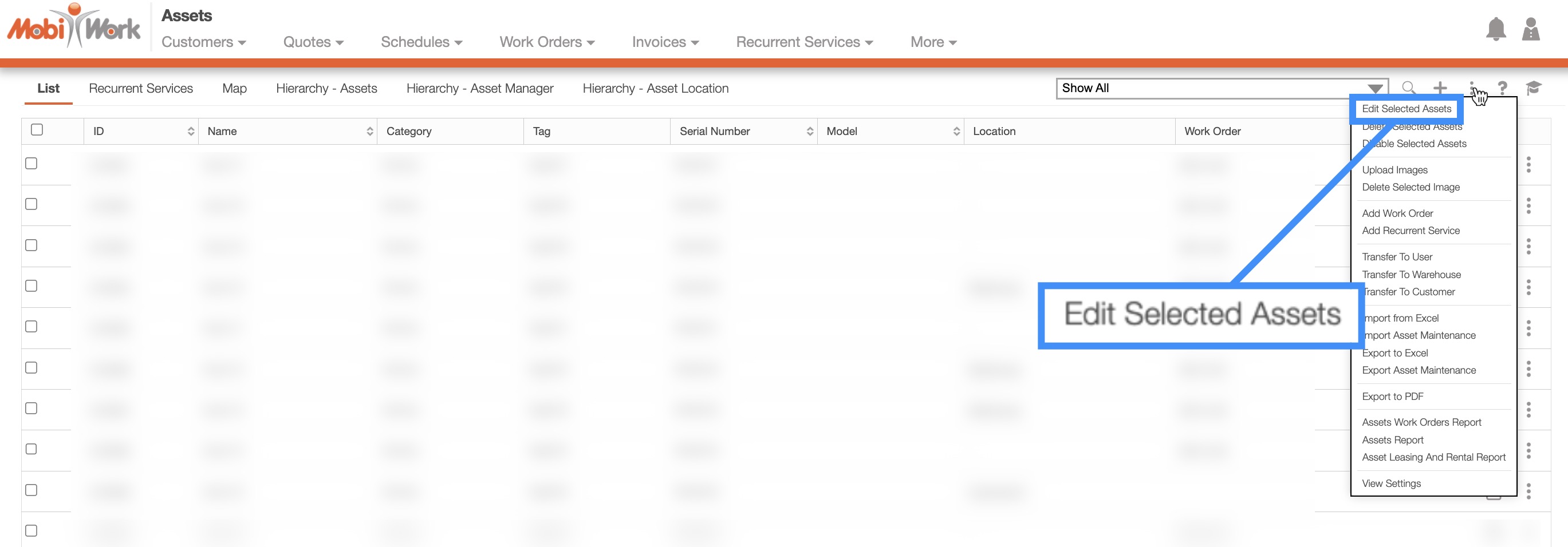
Task: Open the user profile icon
Action: tap(1530, 29)
